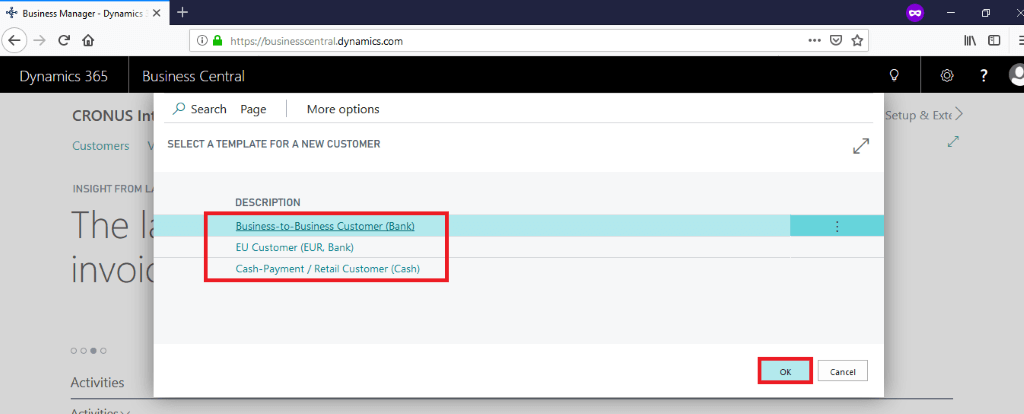Open the Setup & Extensions menu
This screenshot has height=414, width=1024.
coord(918,115)
